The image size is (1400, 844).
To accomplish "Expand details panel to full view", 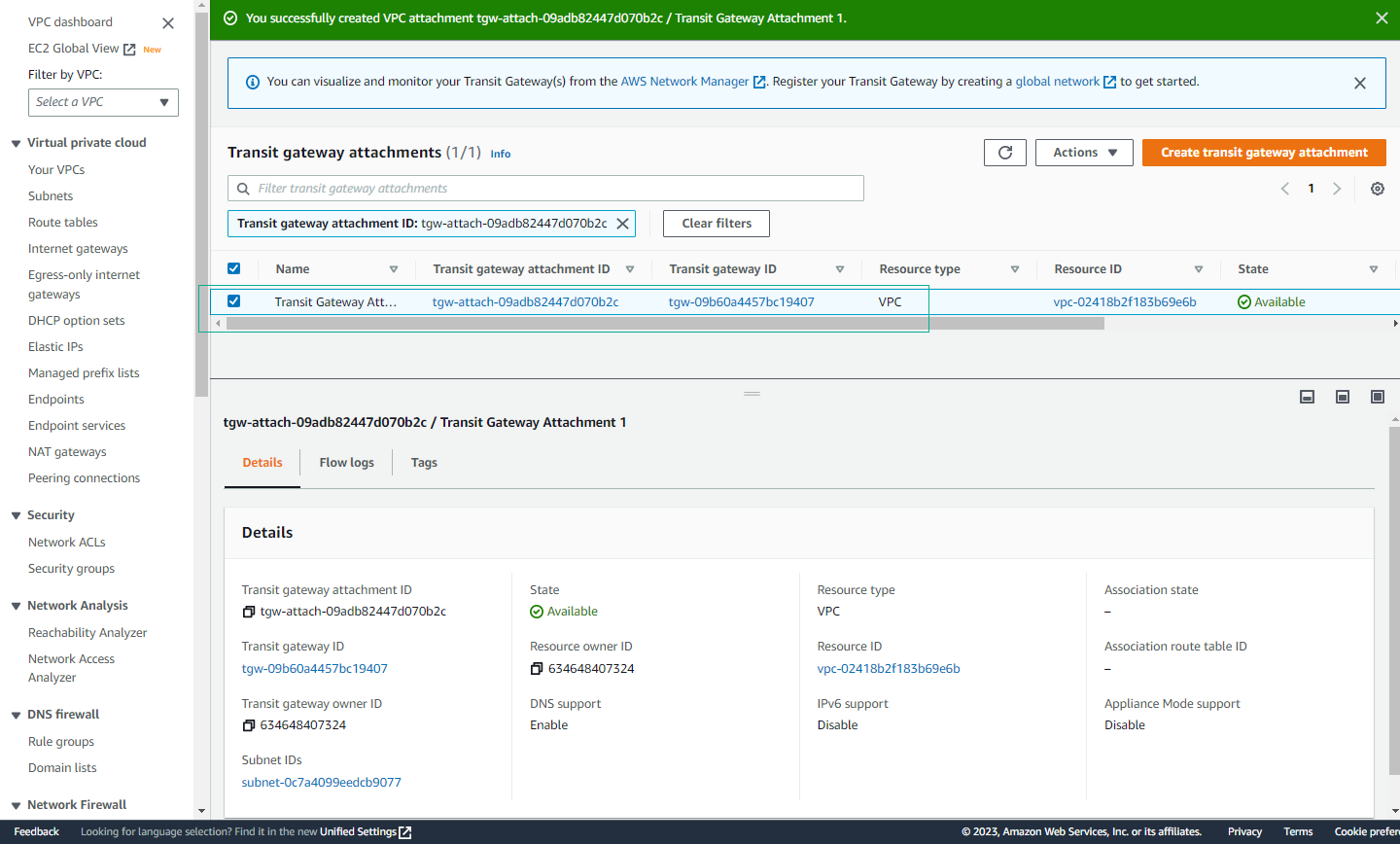I will coord(1378,397).
